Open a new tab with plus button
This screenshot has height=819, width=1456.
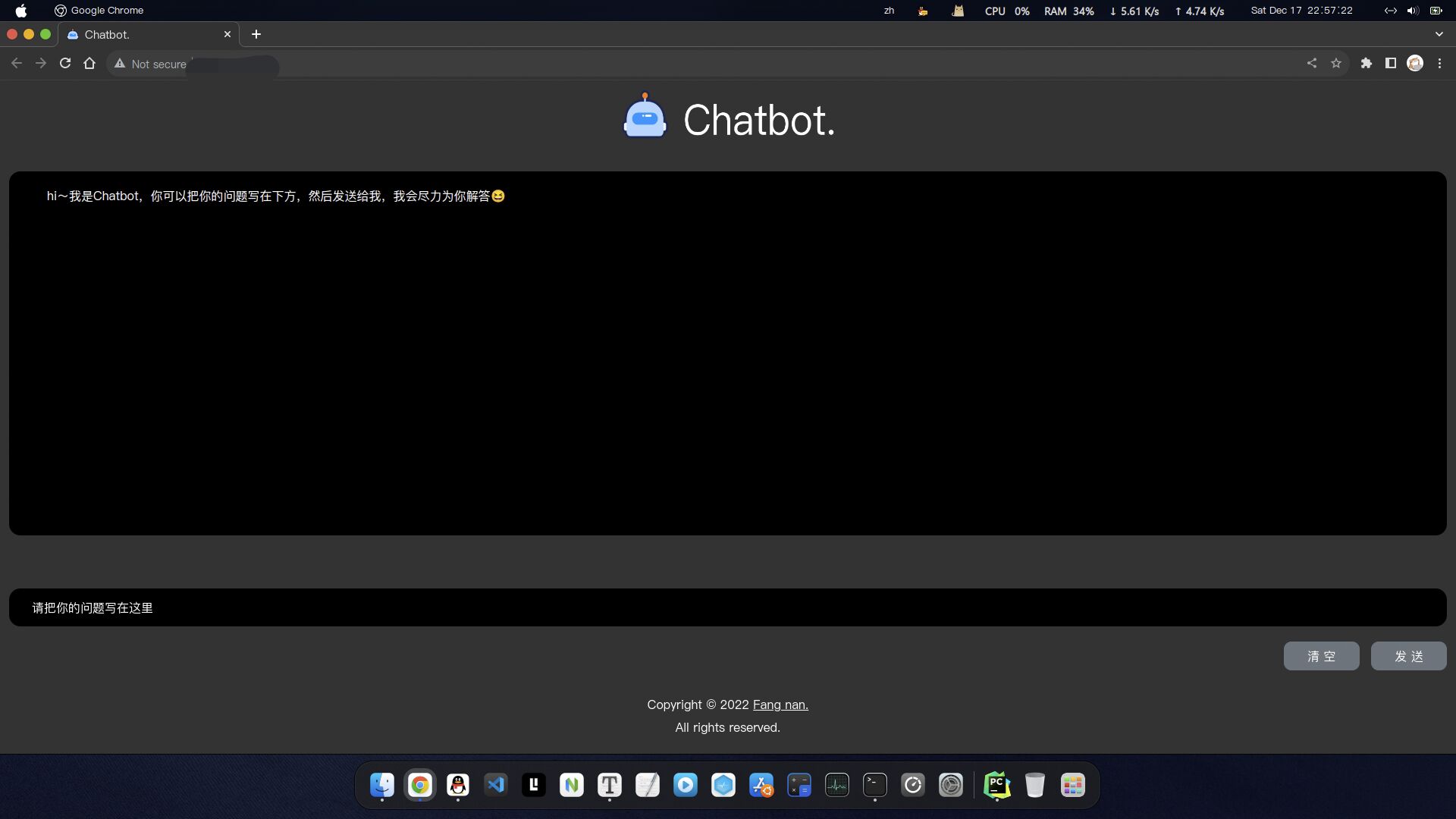[256, 34]
